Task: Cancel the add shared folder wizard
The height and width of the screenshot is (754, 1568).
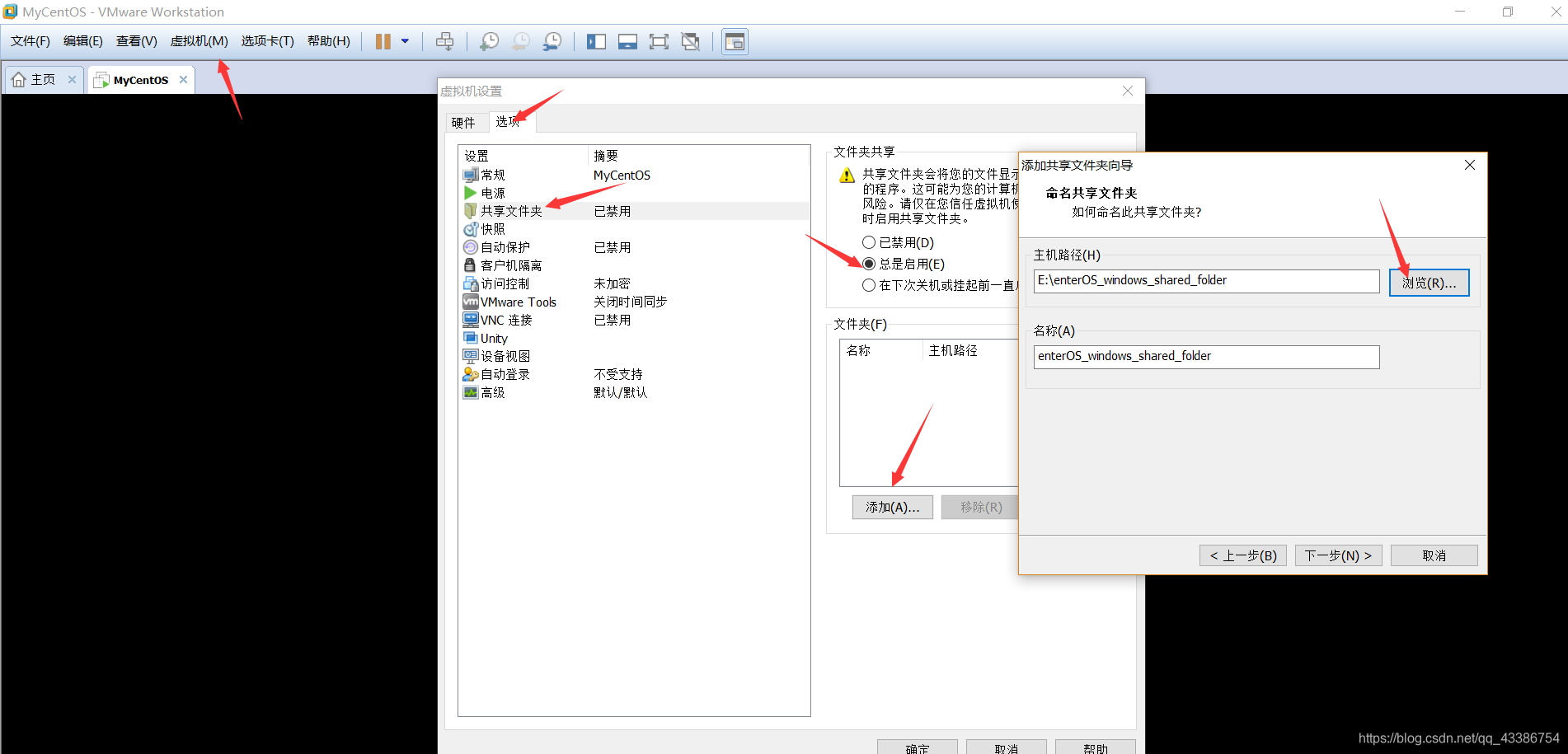Action: [1434, 555]
